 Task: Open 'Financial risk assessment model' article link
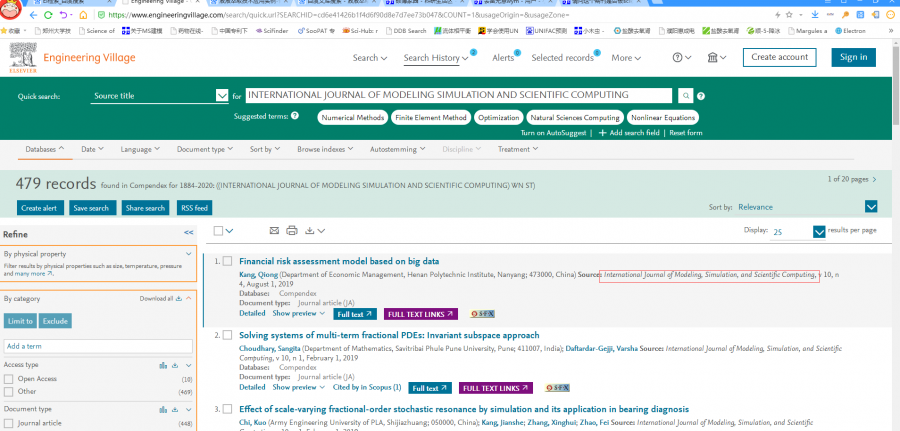click(x=338, y=261)
